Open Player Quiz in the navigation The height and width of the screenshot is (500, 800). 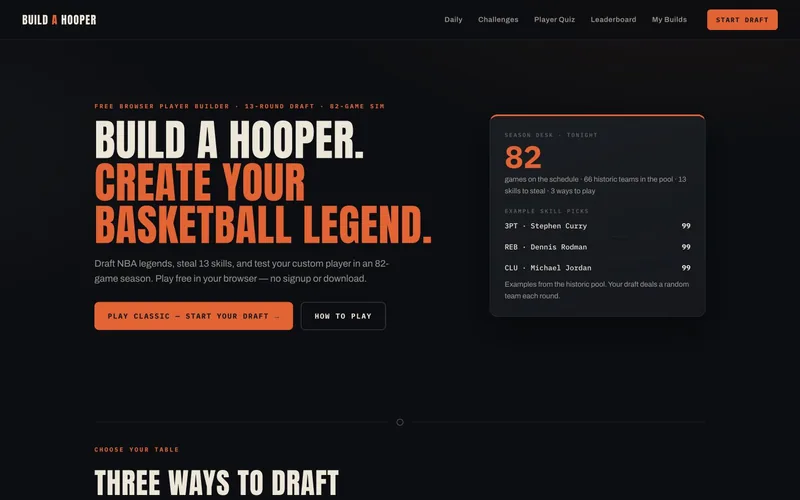click(554, 20)
